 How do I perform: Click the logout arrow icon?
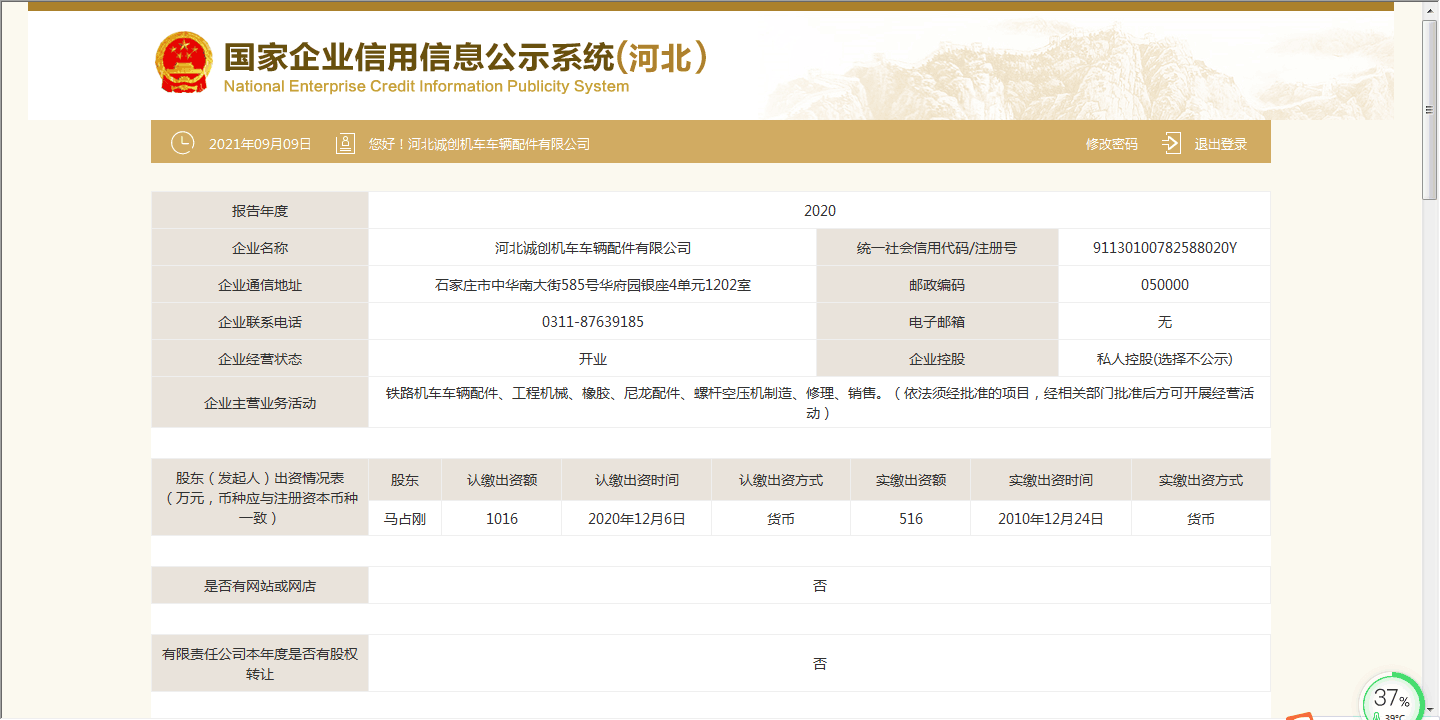[x=1171, y=143]
